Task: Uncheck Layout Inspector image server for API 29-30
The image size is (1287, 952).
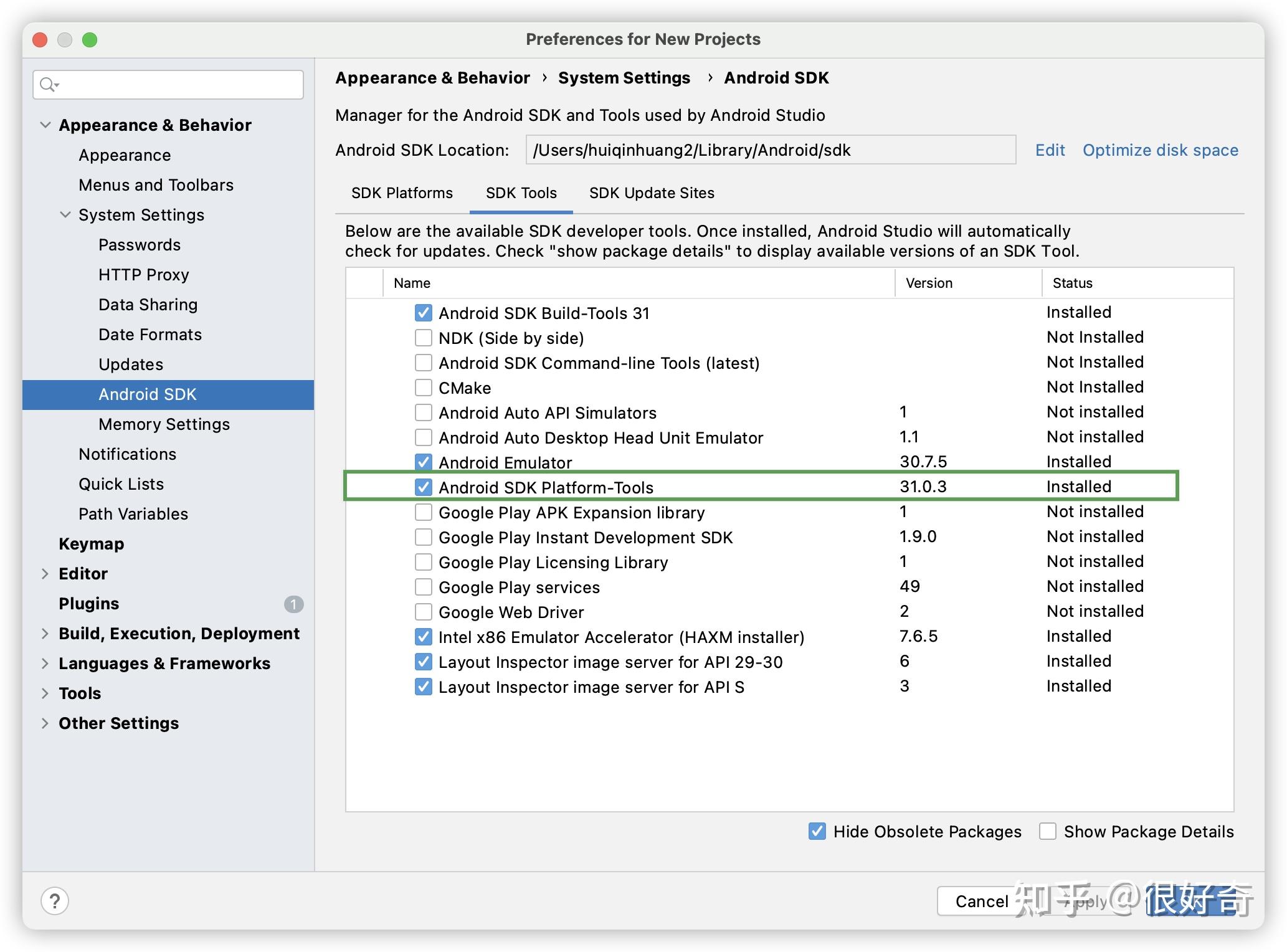Action: click(x=424, y=662)
